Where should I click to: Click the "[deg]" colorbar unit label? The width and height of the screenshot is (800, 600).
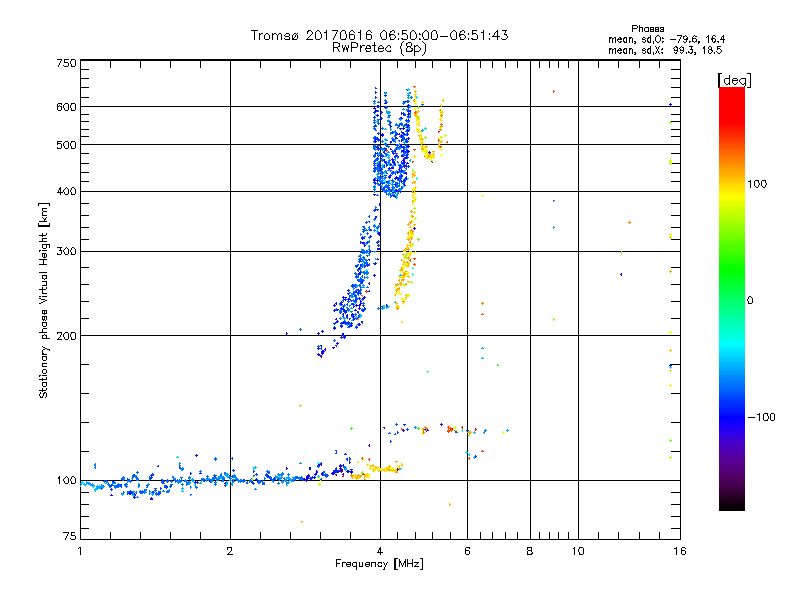coord(734,81)
